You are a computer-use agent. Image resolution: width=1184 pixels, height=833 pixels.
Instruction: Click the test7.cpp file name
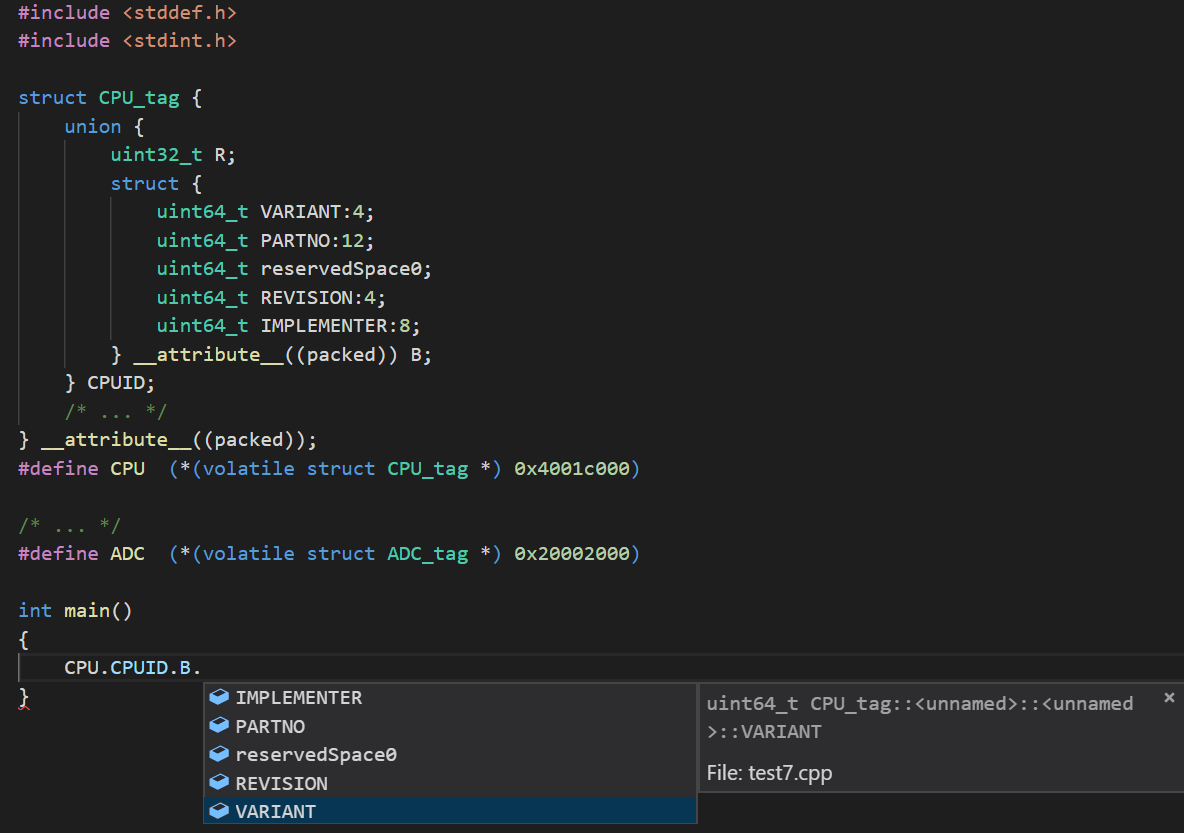[789, 772]
